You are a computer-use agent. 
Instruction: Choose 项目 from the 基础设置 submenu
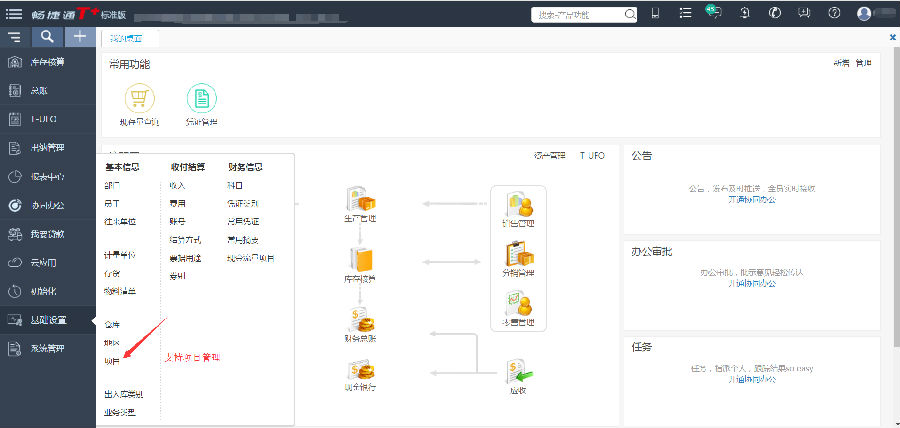tap(111, 359)
